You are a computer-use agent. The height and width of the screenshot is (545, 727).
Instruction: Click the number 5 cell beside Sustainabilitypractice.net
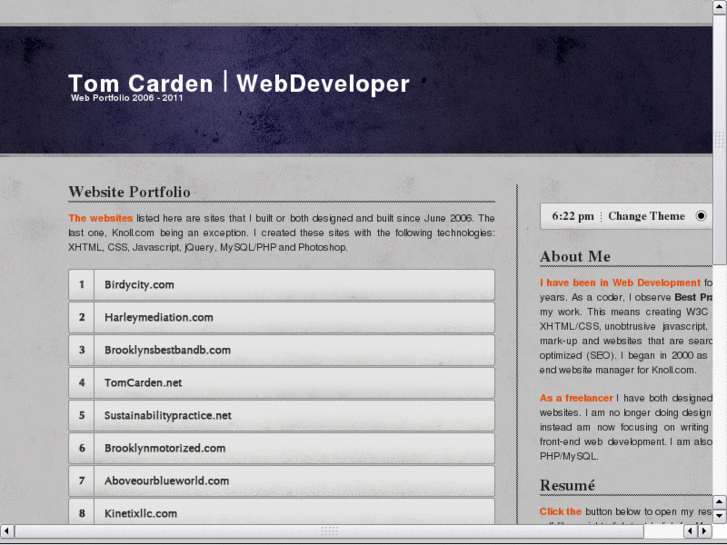pyautogui.click(x=82, y=416)
